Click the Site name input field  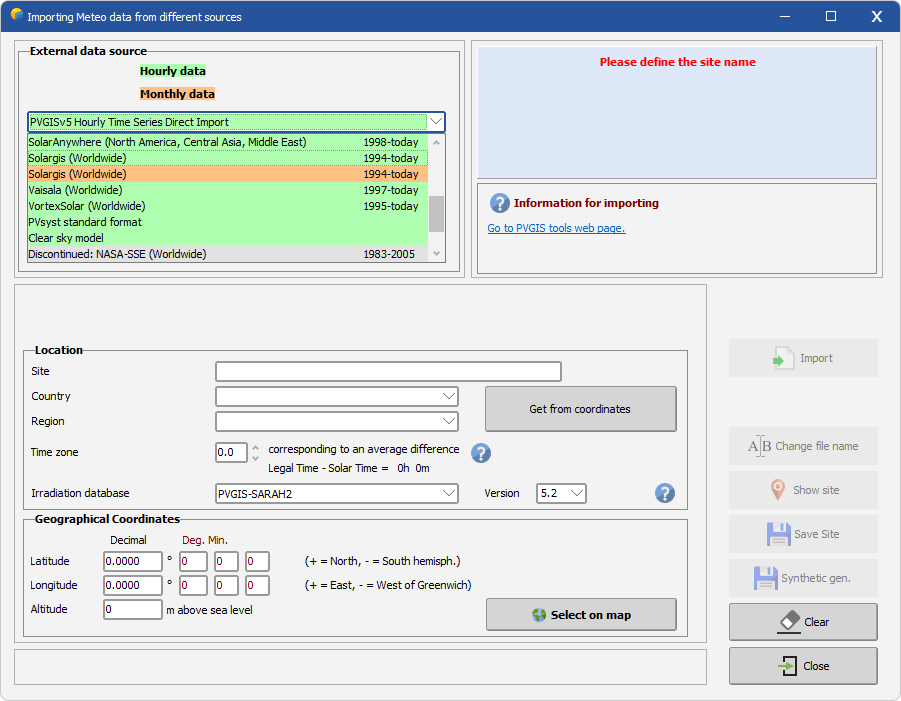[388, 372]
